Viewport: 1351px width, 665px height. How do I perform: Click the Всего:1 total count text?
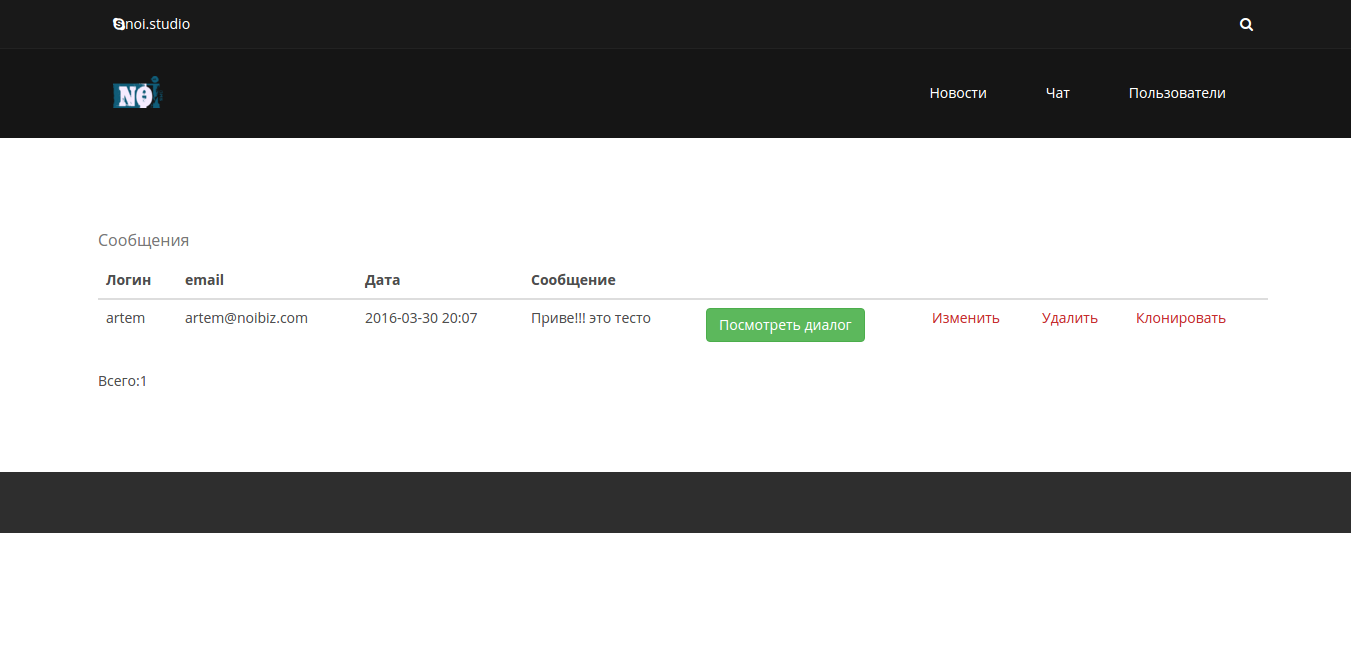(x=122, y=381)
